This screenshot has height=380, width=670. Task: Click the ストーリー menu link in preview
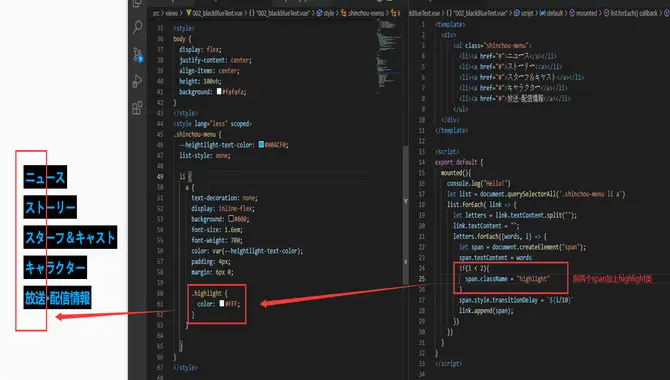coord(50,207)
